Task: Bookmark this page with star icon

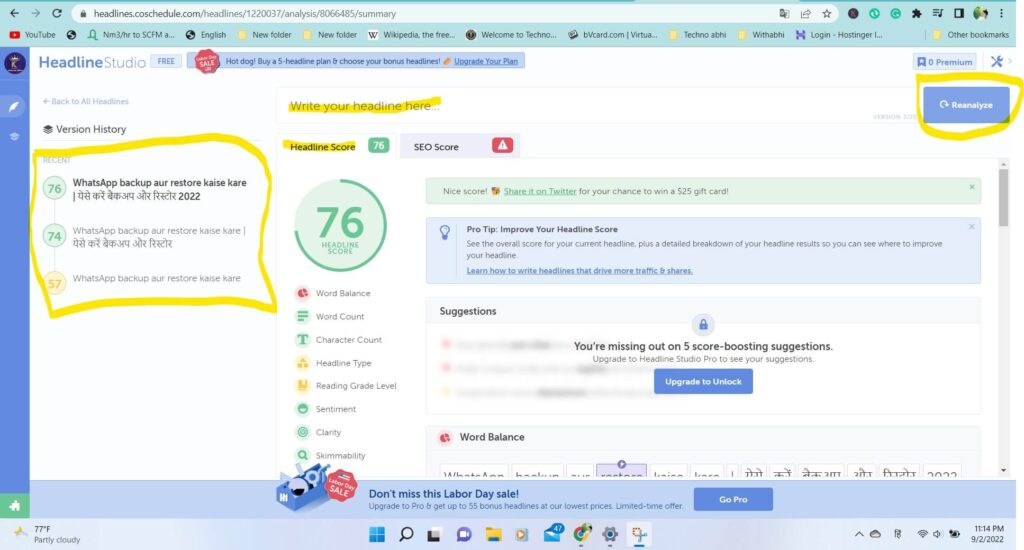Action: 827,14
